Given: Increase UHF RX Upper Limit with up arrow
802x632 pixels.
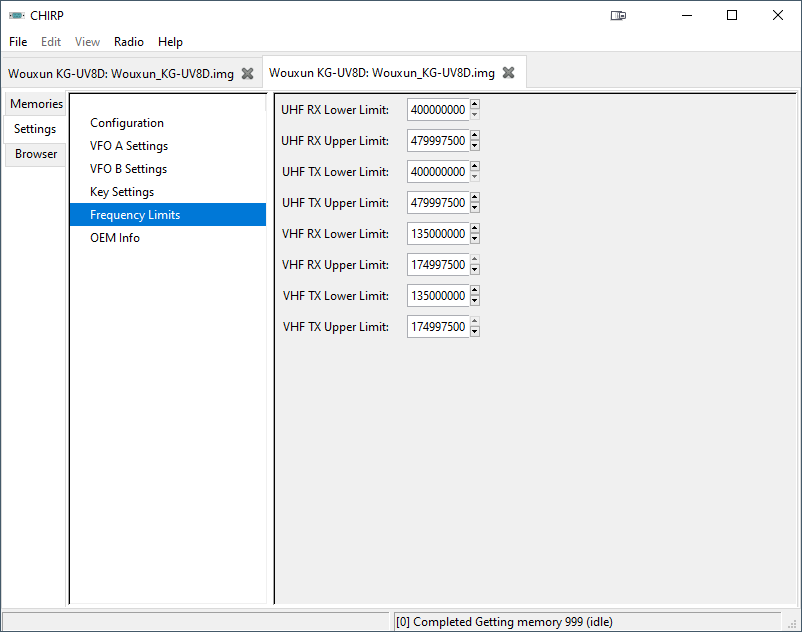Looking at the screenshot, I should (475, 136).
